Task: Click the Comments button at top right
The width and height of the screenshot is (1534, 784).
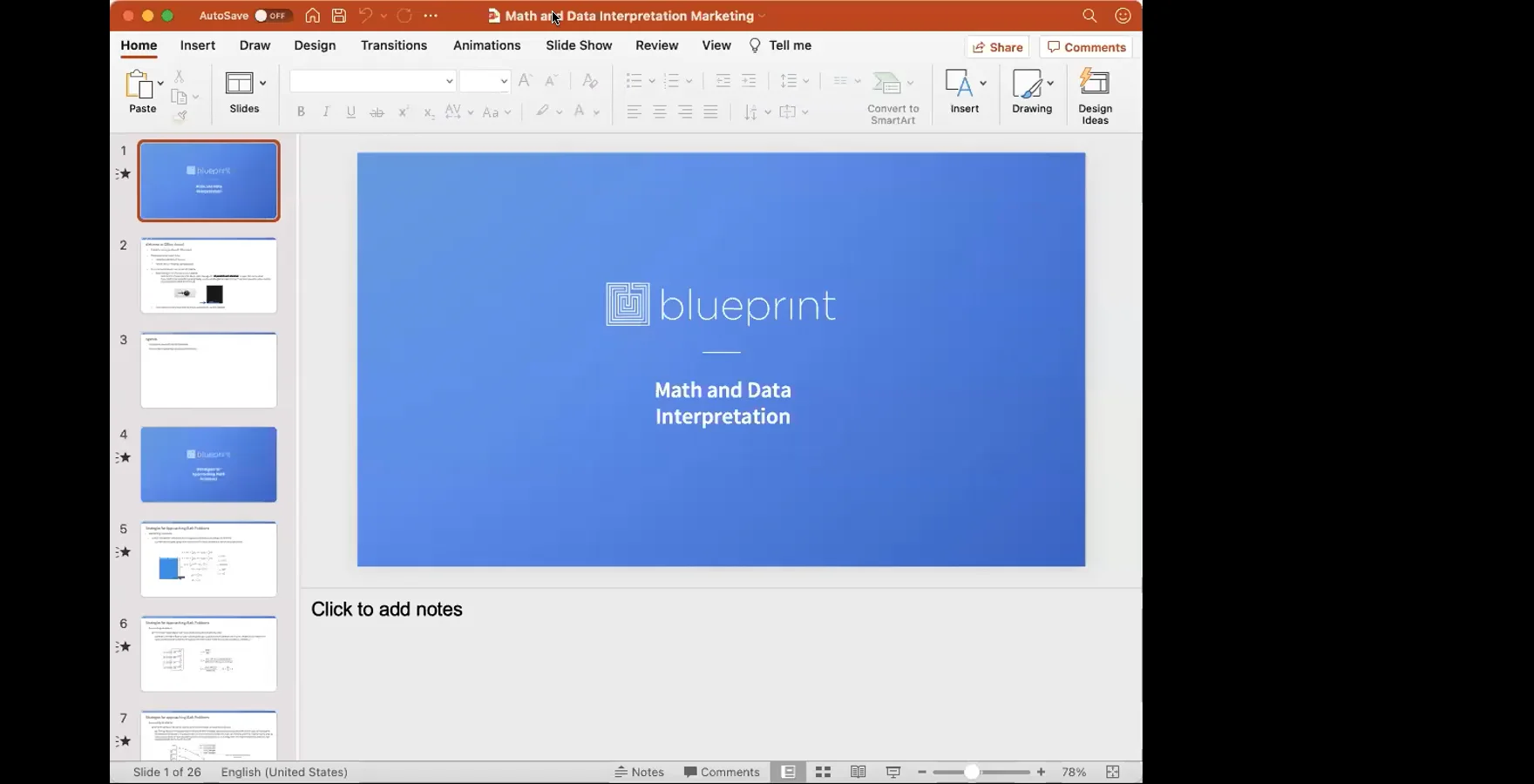Action: coord(1086,47)
